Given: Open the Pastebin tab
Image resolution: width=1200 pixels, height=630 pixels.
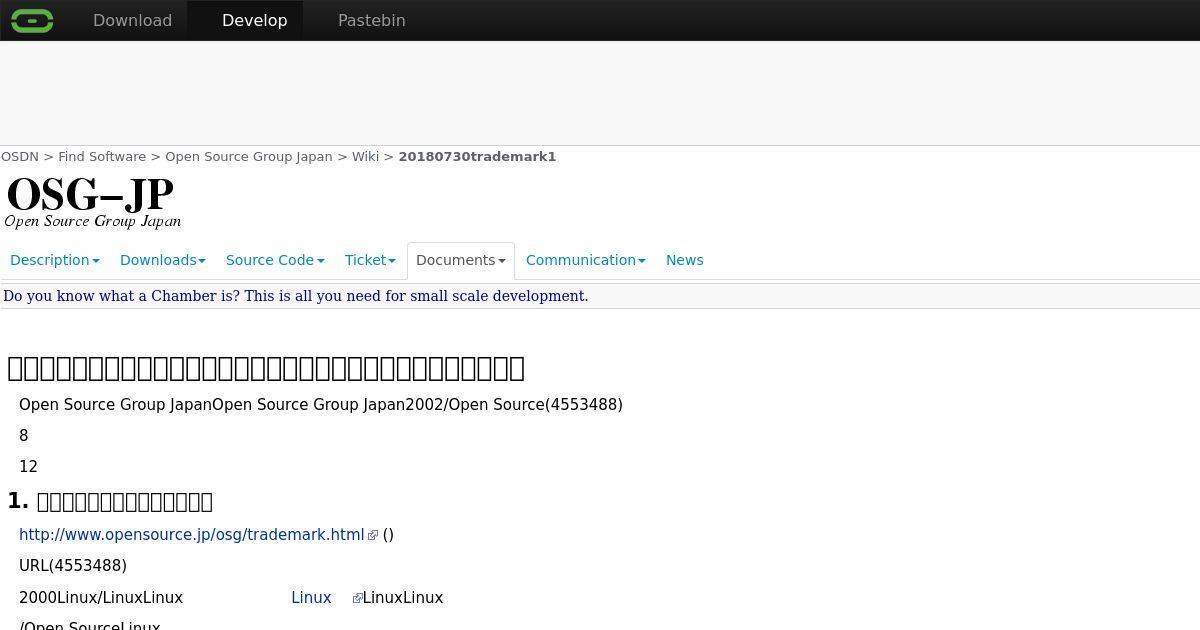Looking at the screenshot, I should pos(371,20).
